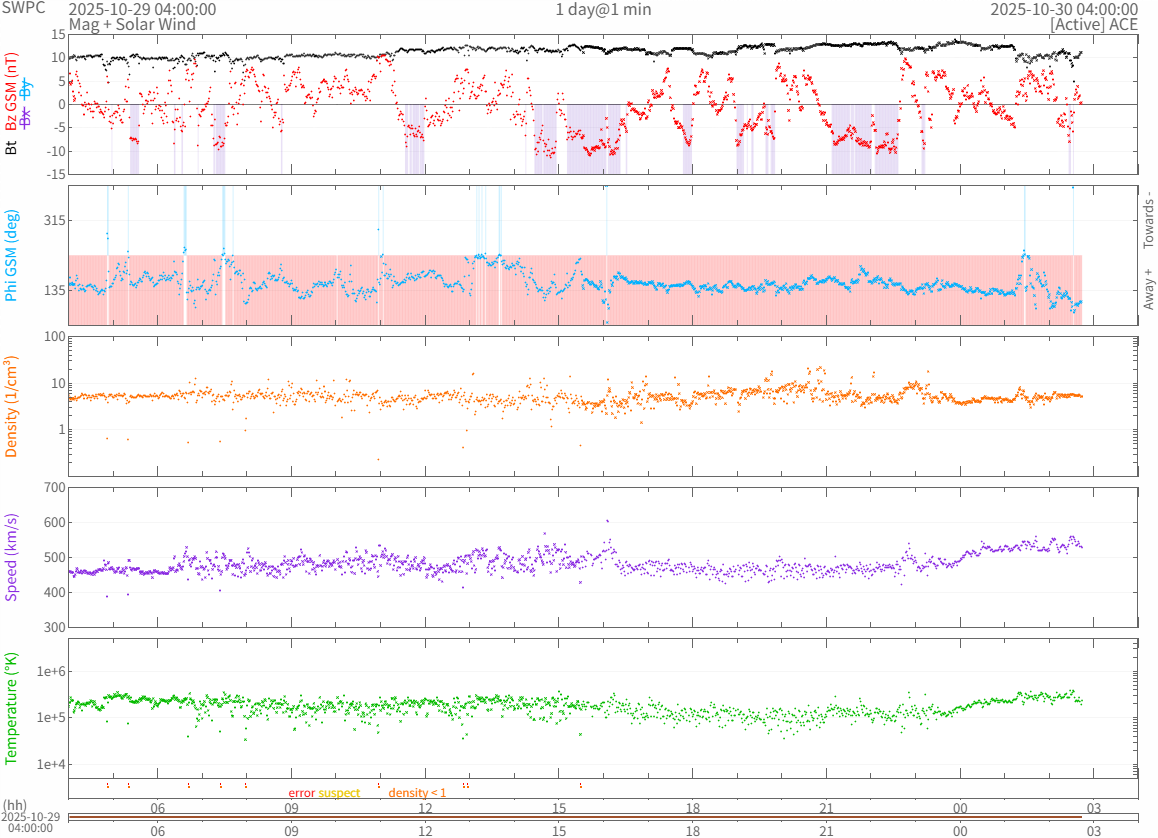The image size is (1158, 838).
Task: Enable the struck-through By series
Action: [x=27, y=86]
